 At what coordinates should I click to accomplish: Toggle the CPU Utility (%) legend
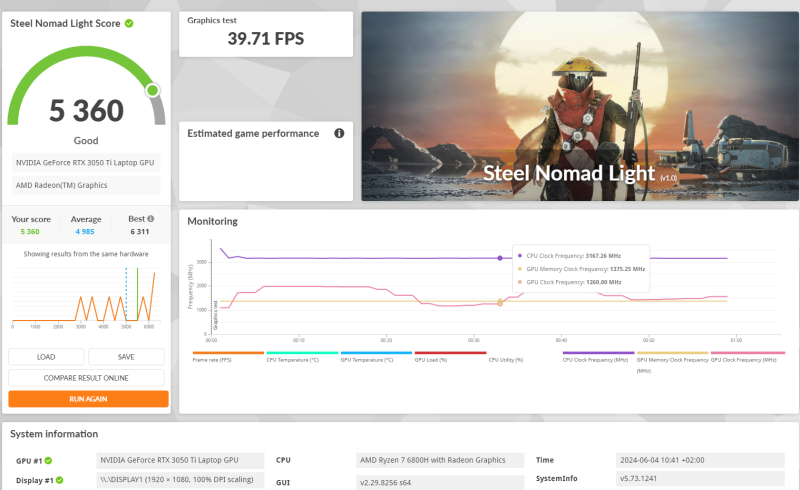click(x=506, y=360)
